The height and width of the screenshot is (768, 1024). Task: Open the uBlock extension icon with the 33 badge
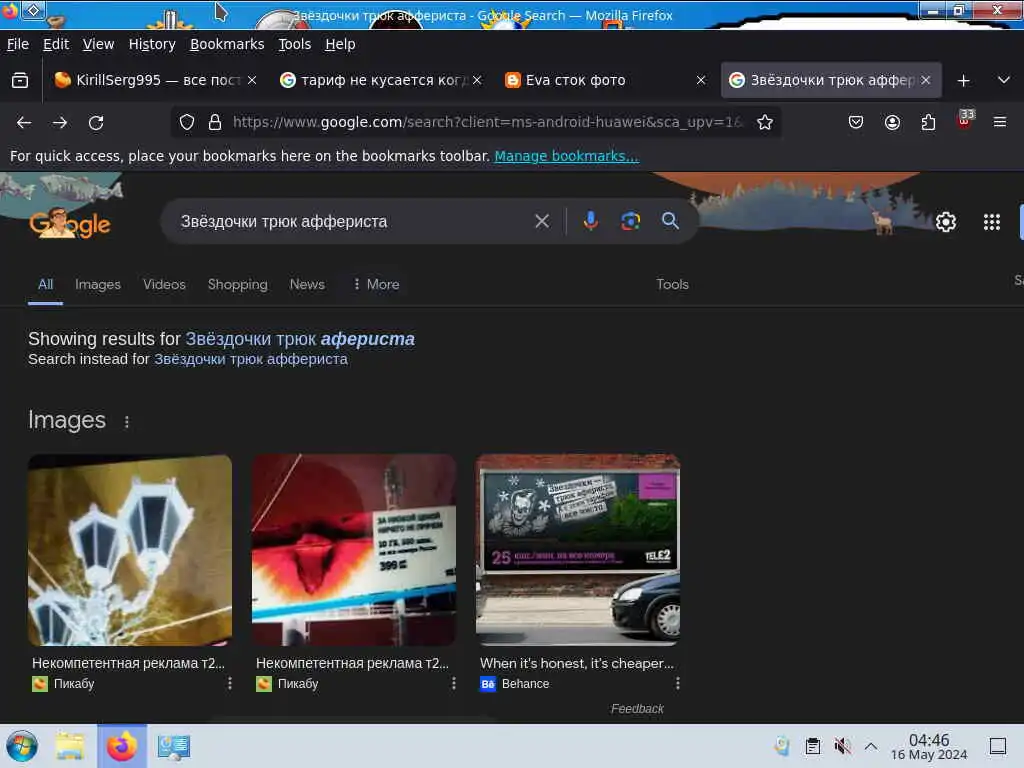(x=965, y=120)
